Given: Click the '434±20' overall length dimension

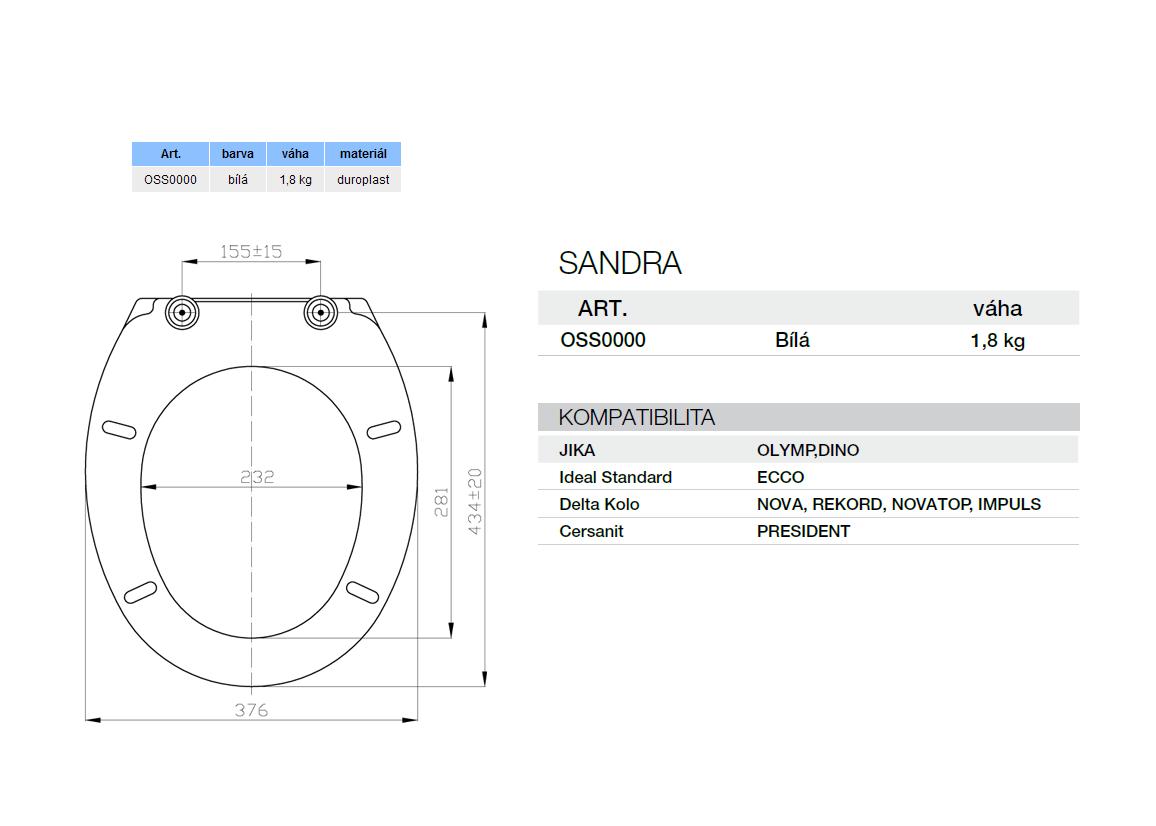Looking at the screenshot, I should (x=476, y=502).
